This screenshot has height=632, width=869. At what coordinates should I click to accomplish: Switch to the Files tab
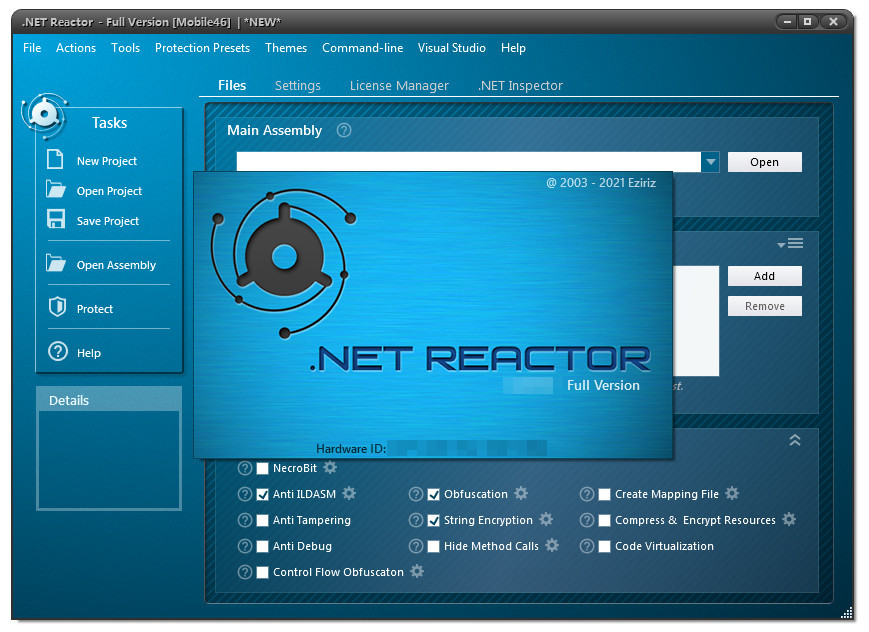(x=232, y=85)
